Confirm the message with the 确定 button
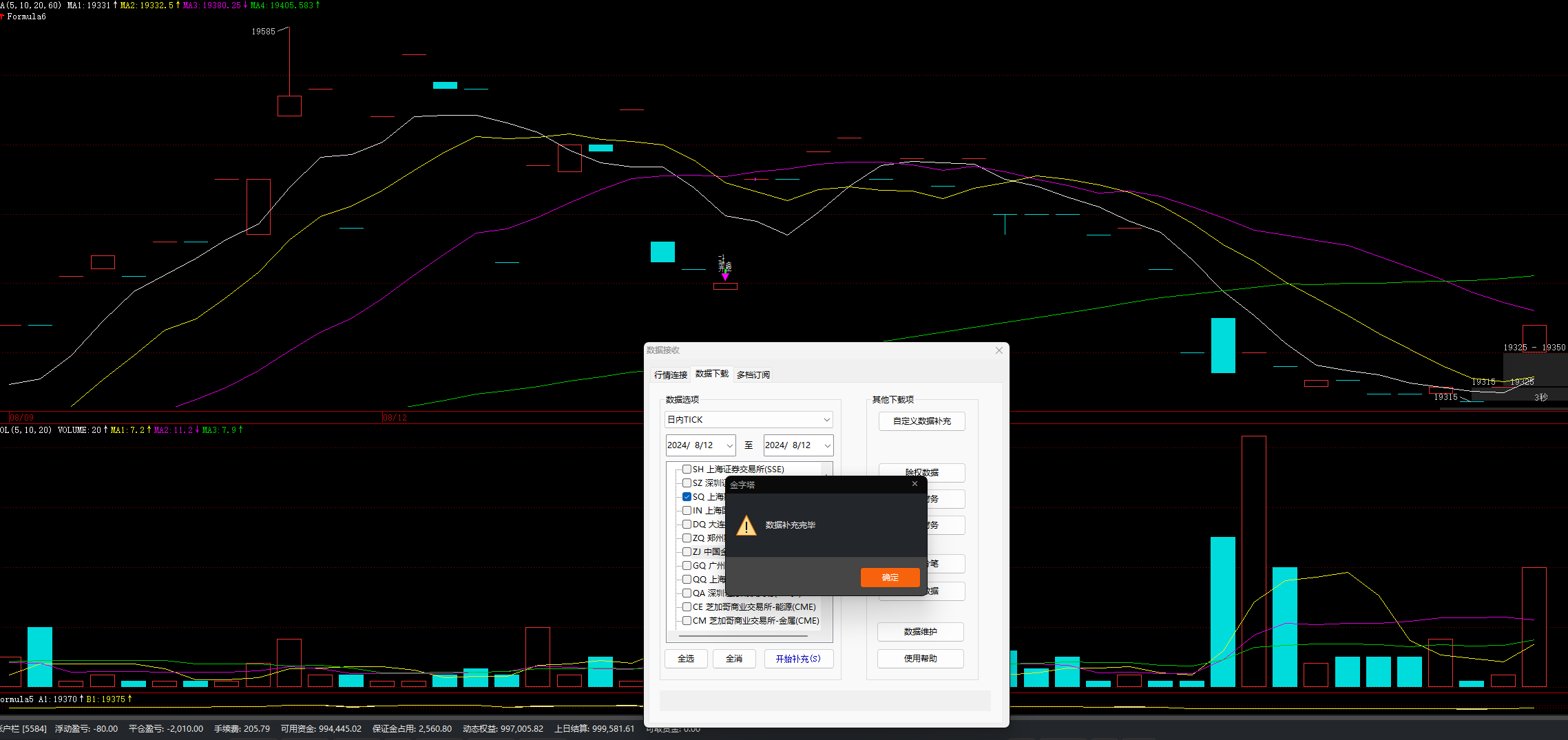The image size is (1568, 740). click(890, 578)
